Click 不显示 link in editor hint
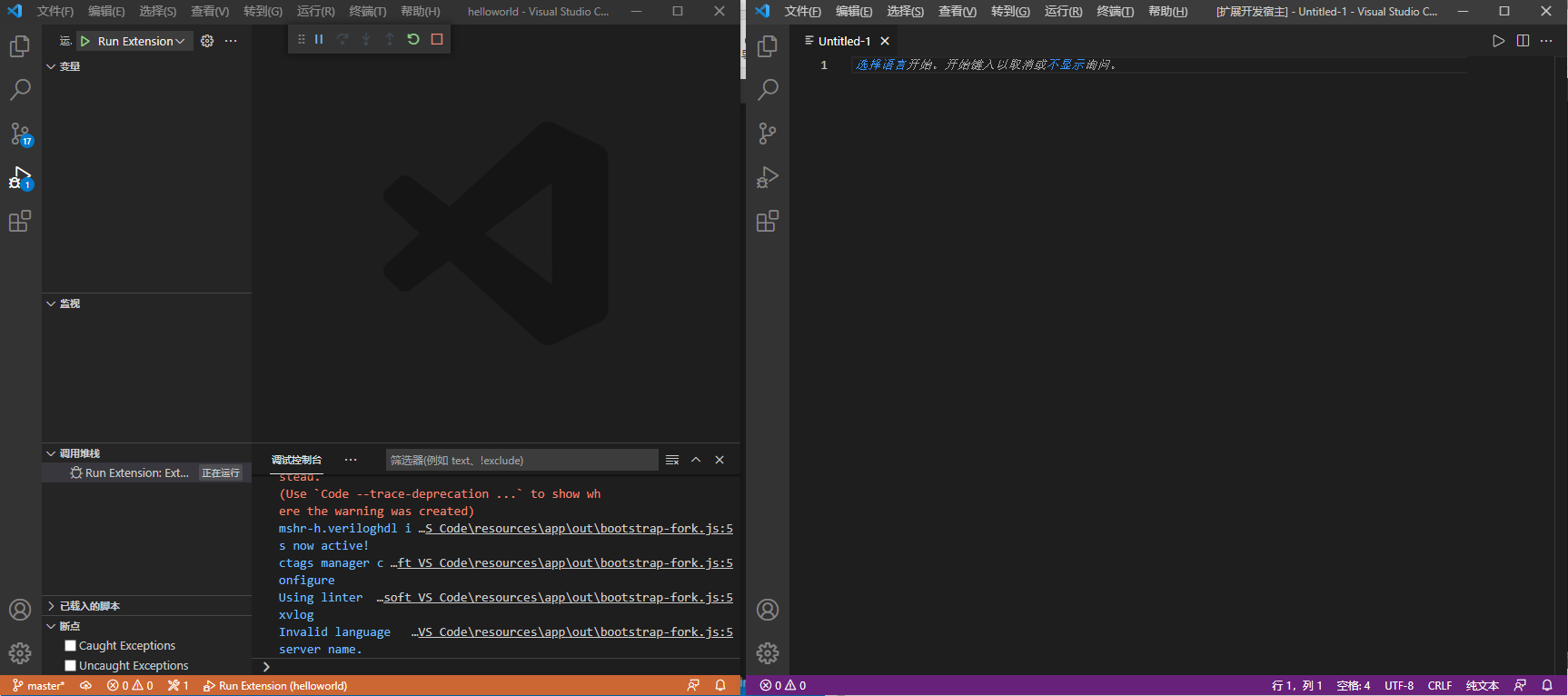This screenshot has height=696, width=1568. click(x=1066, y=65)
